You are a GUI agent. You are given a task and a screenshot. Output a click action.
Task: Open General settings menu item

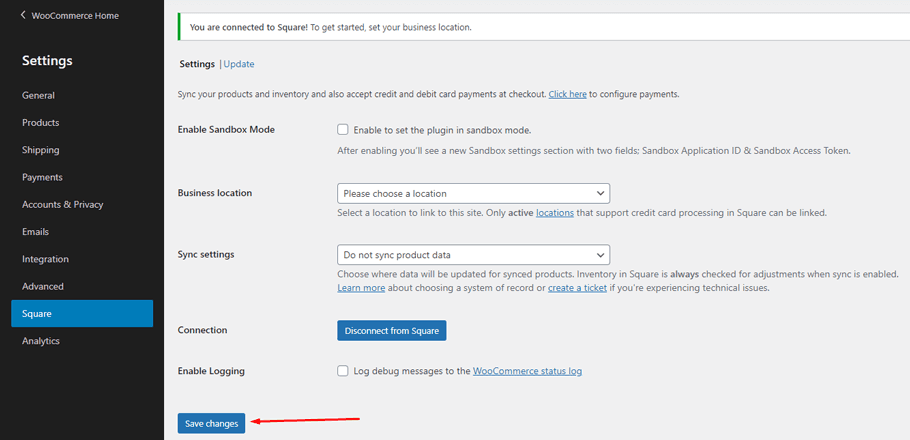38,95
